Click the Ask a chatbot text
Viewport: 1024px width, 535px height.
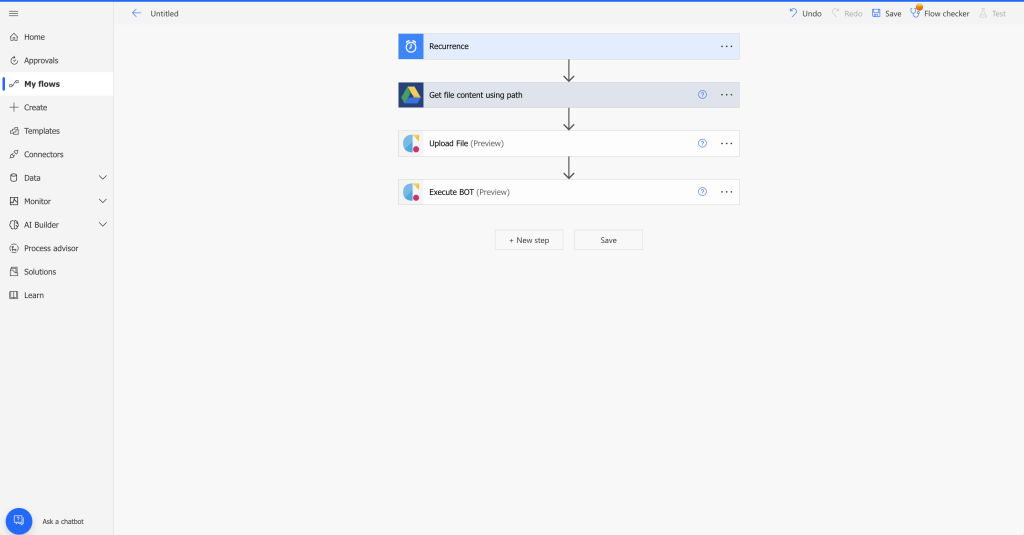tap(63, 521)
